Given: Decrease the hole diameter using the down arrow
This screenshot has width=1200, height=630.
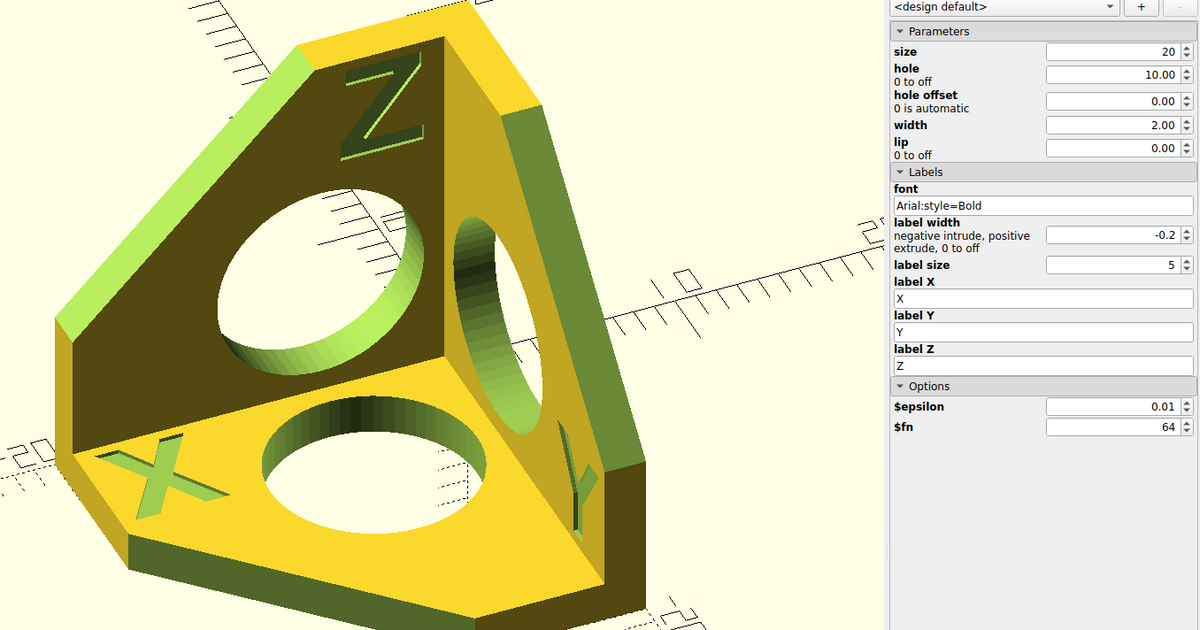Looking at the screenshot, I should pos(1186,78).
